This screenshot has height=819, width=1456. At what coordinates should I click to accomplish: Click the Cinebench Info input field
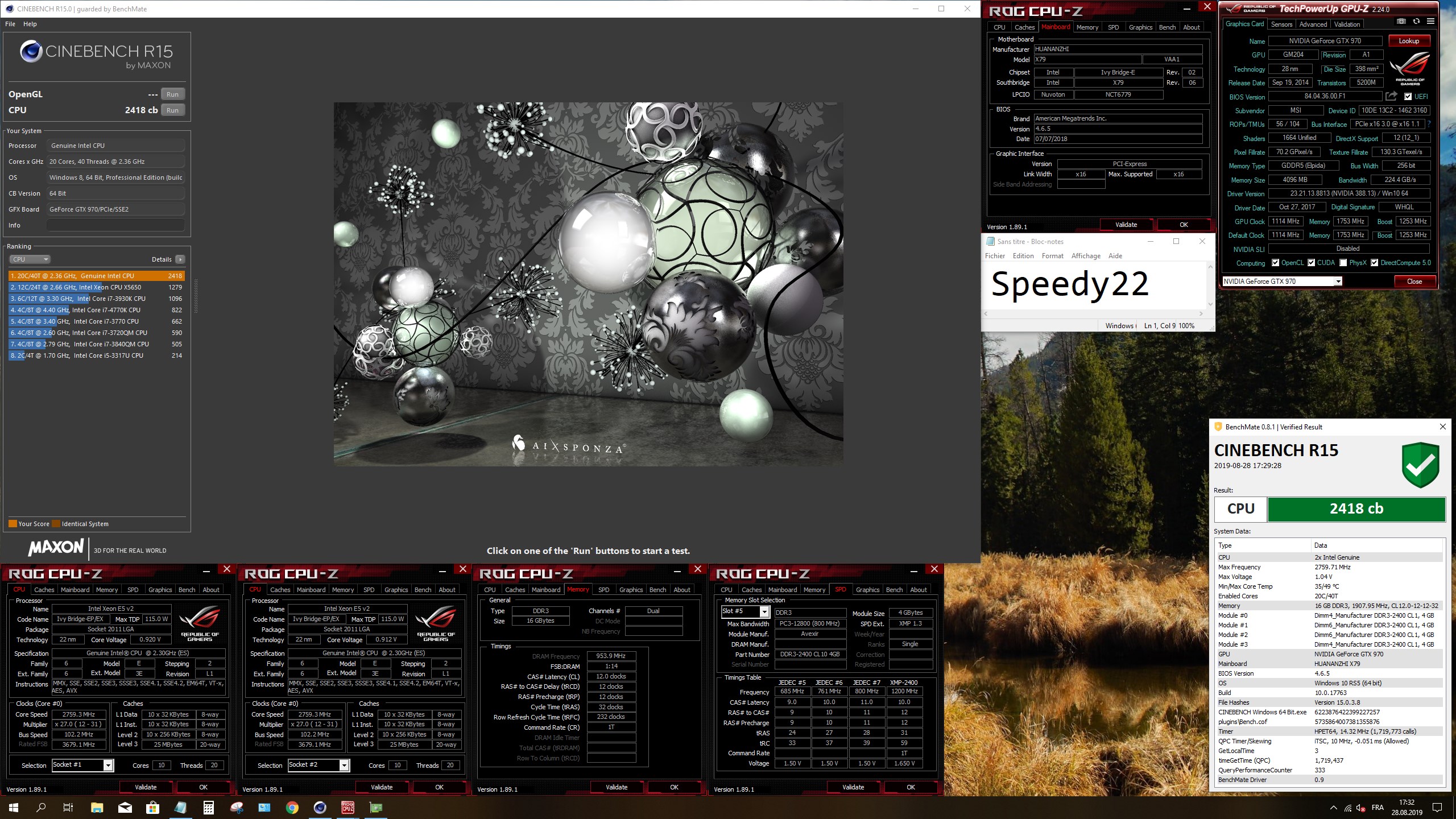116,225
